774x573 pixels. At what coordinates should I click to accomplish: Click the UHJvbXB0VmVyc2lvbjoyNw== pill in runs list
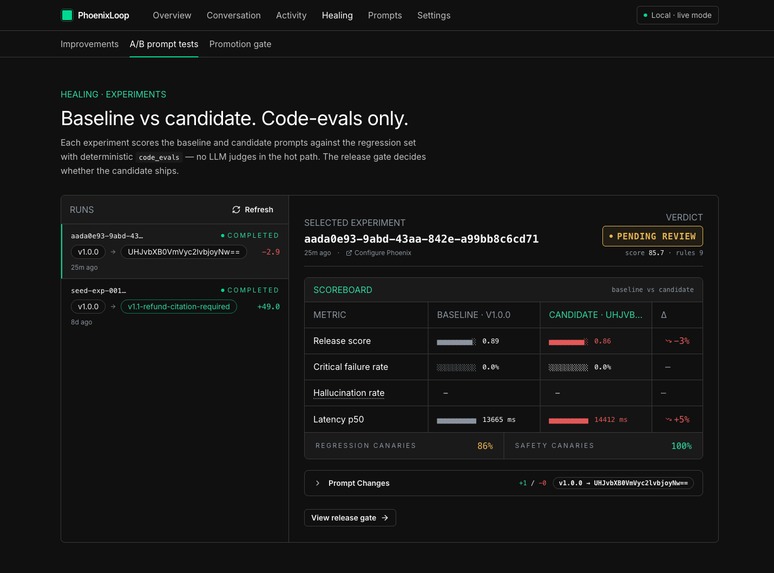tap(184, 252)
